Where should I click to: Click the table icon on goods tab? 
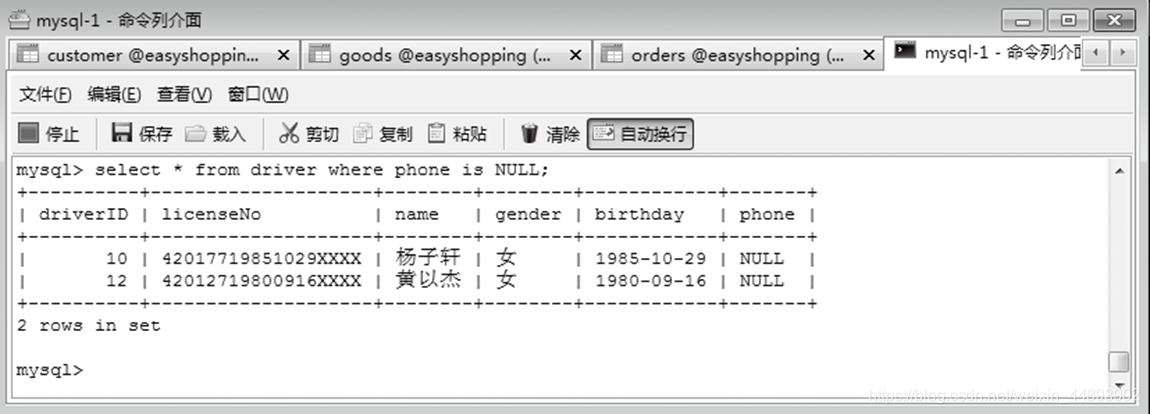320,54
